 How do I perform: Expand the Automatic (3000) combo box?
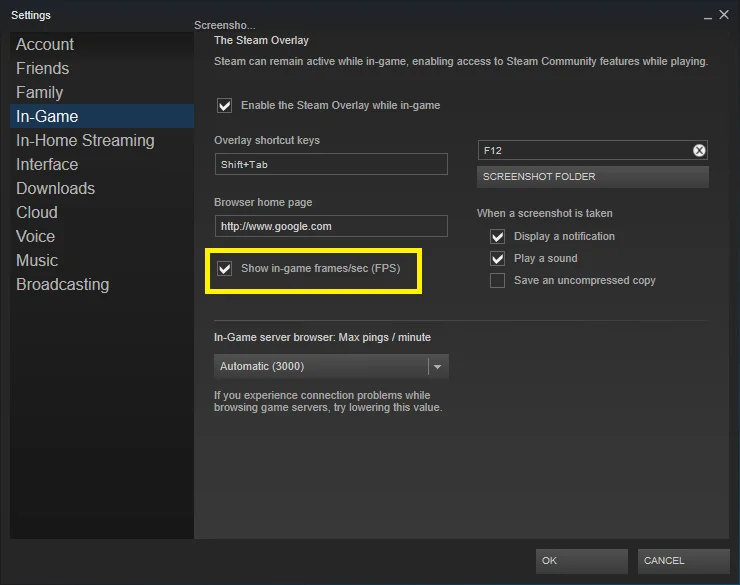point(331,367)
